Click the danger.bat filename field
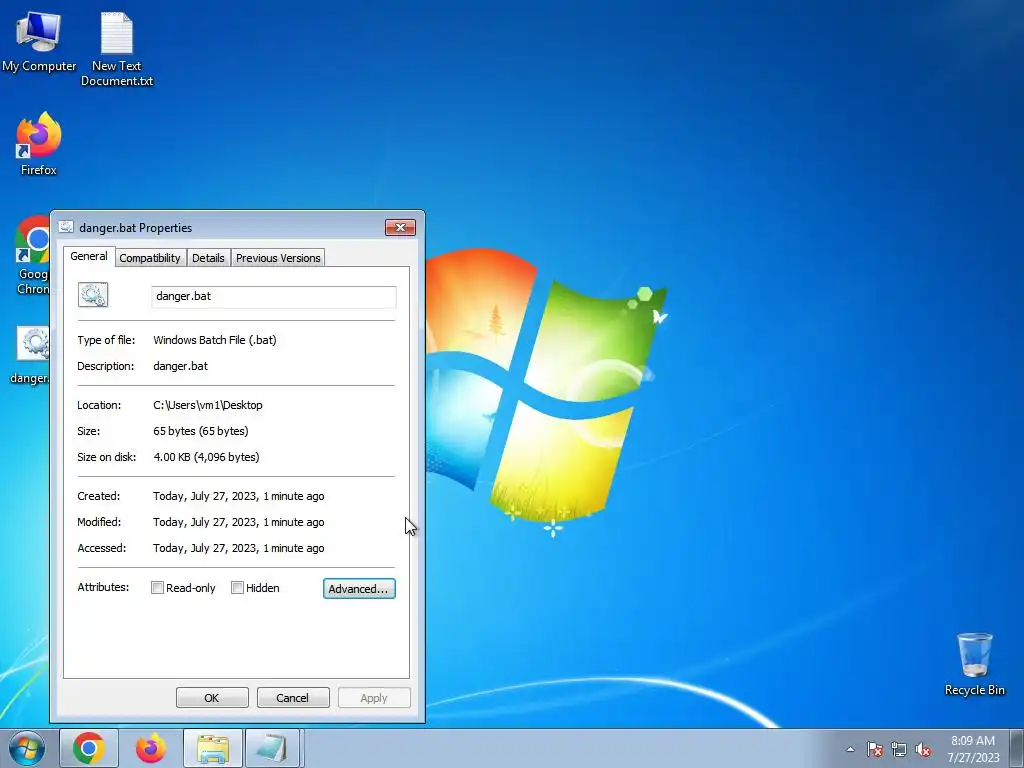The image size is (1024, 768). click(274, 296)
